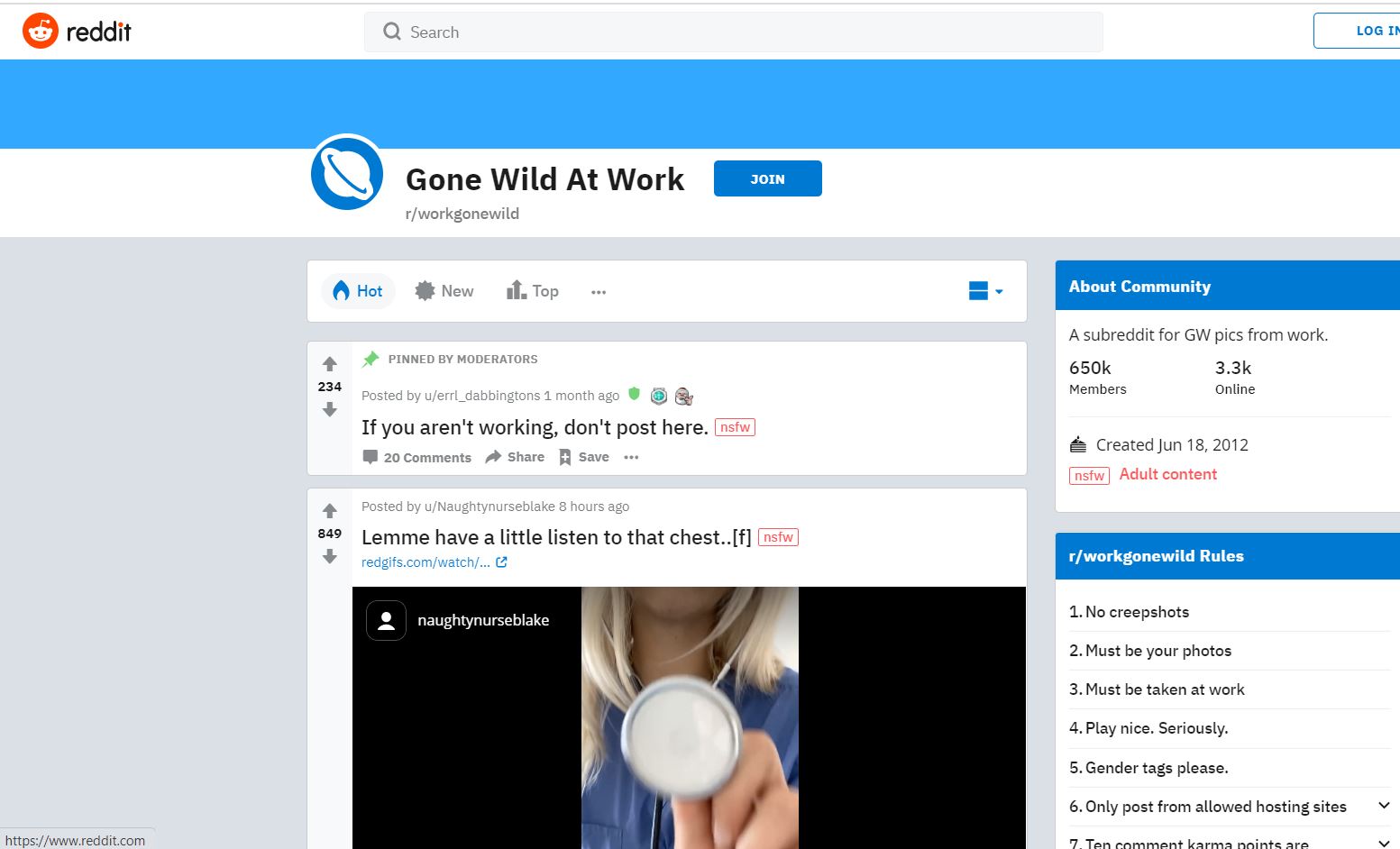This screenshot has height=849, width=1400.
Task: Sort posts by Top
Action: pyautogui.click(x=533, y=291)
